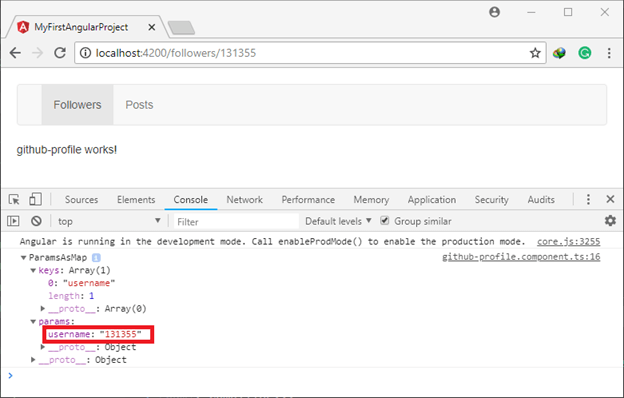The width and height of the screenshot is (624, 398).
Task: Open the DevTools three-dot customize menu
Action: [x=588, y=199]
